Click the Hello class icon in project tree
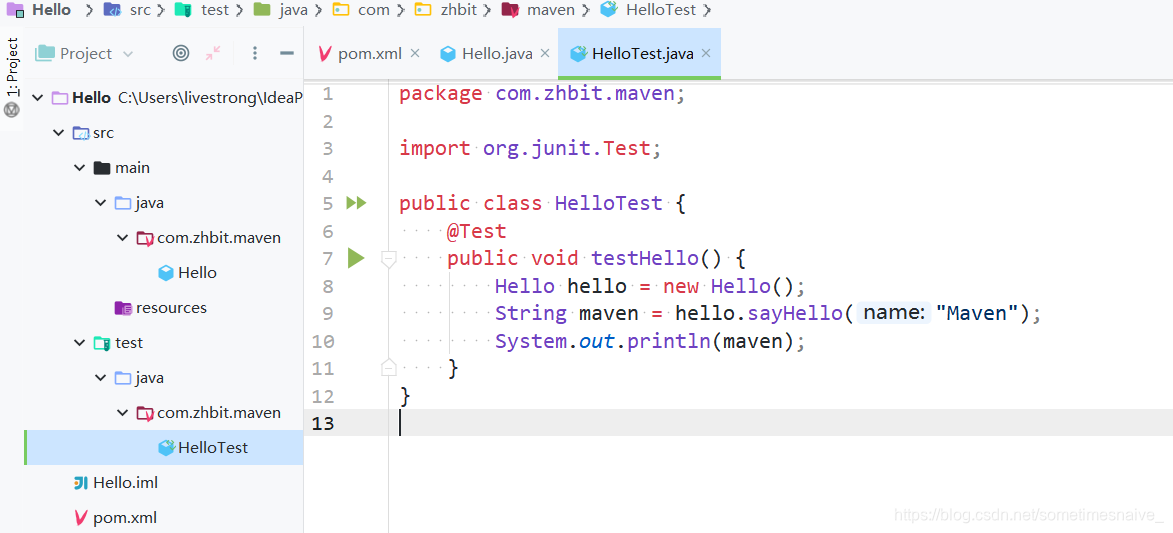The width and height of the screenshot is (1173, 533). point(166,273)
